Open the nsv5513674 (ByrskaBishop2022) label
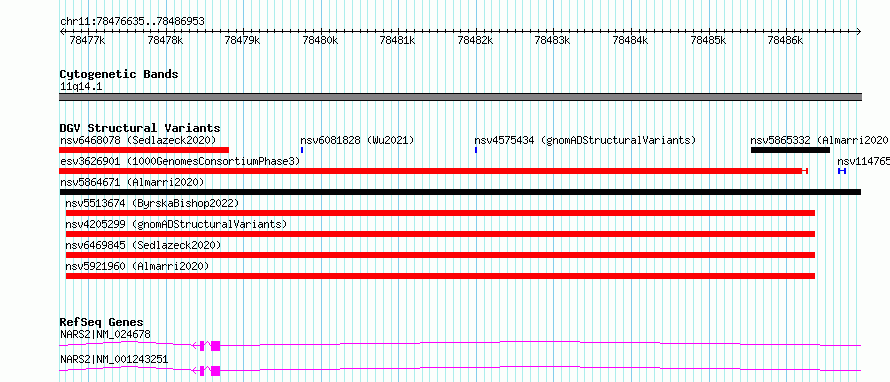The width and height of the screenshot is (890, 382). [x=152, y=203]
